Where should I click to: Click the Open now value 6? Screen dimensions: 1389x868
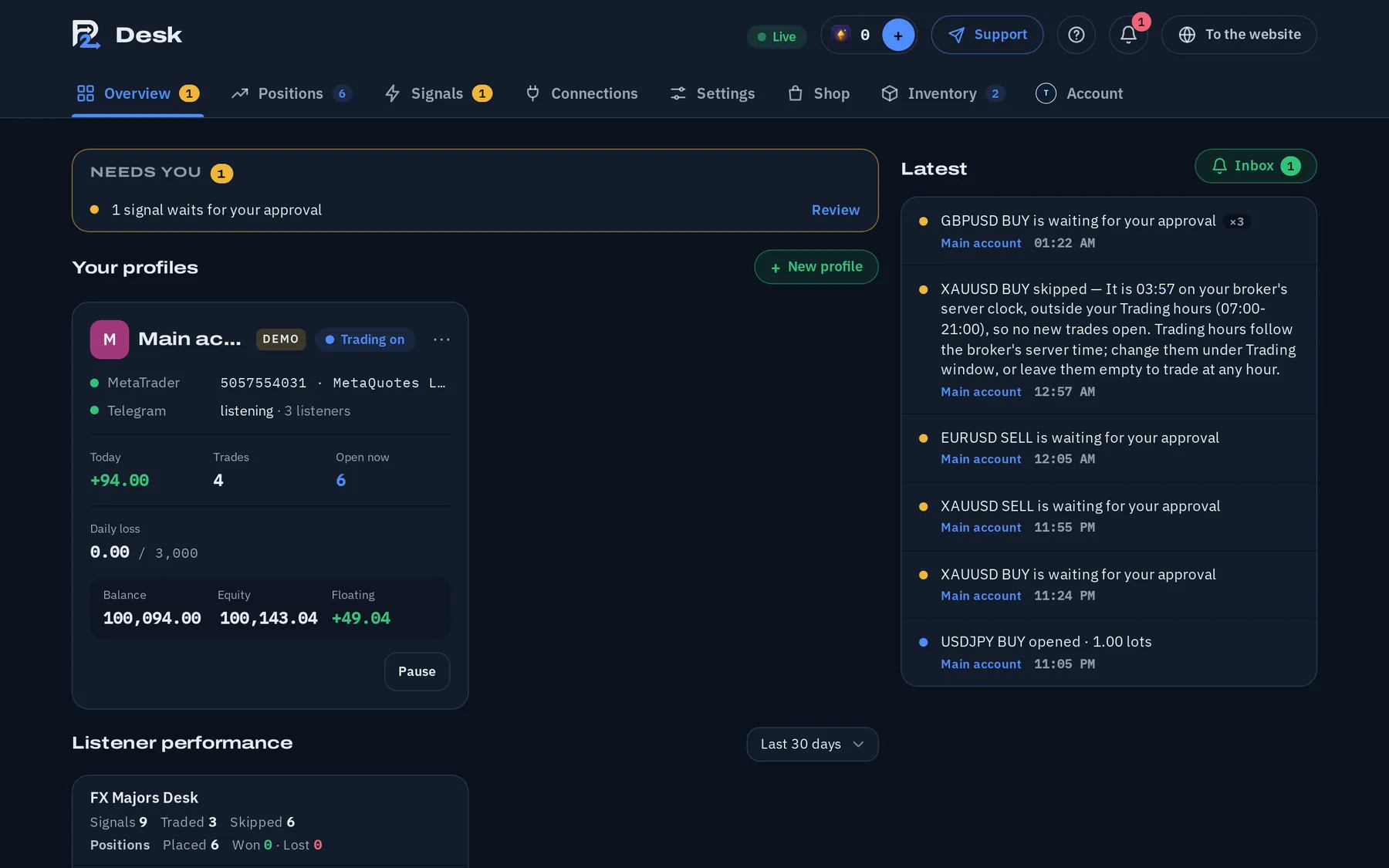tap(341, 481)
